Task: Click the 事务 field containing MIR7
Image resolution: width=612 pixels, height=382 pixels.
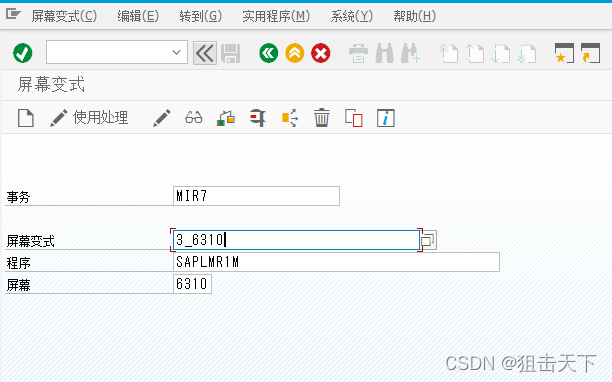Action: [256, 196]
